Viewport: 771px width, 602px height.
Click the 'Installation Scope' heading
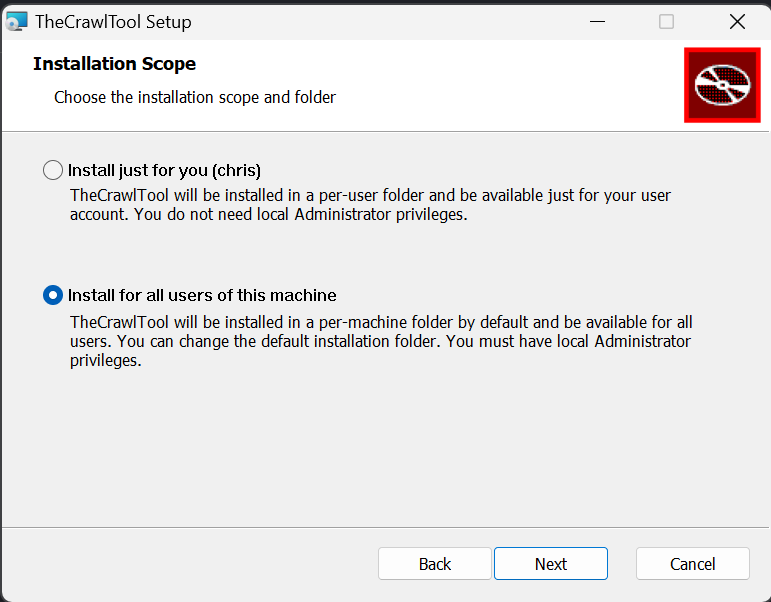(x=114, y=64)
